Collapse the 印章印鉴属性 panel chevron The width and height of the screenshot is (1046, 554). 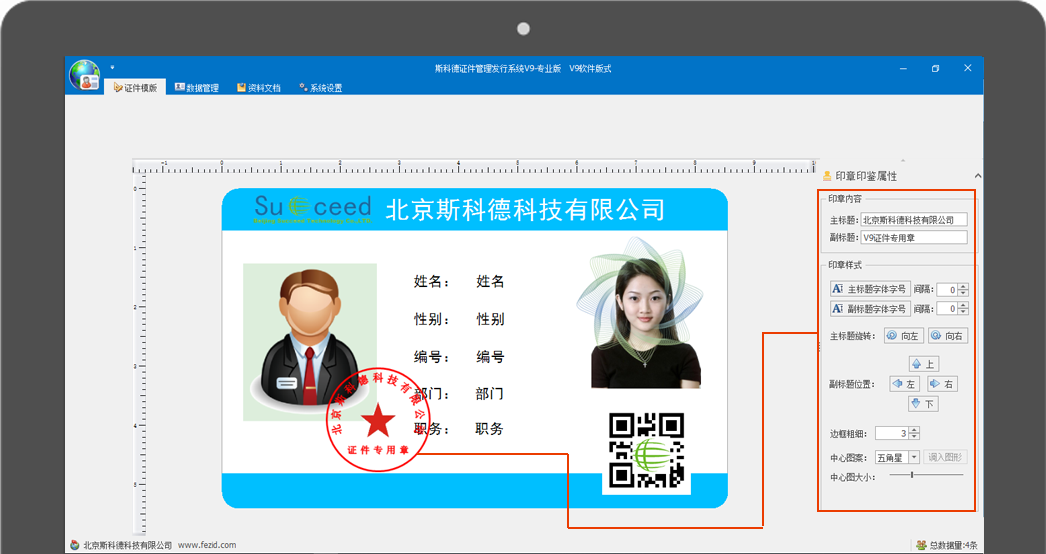click(977, 176)
